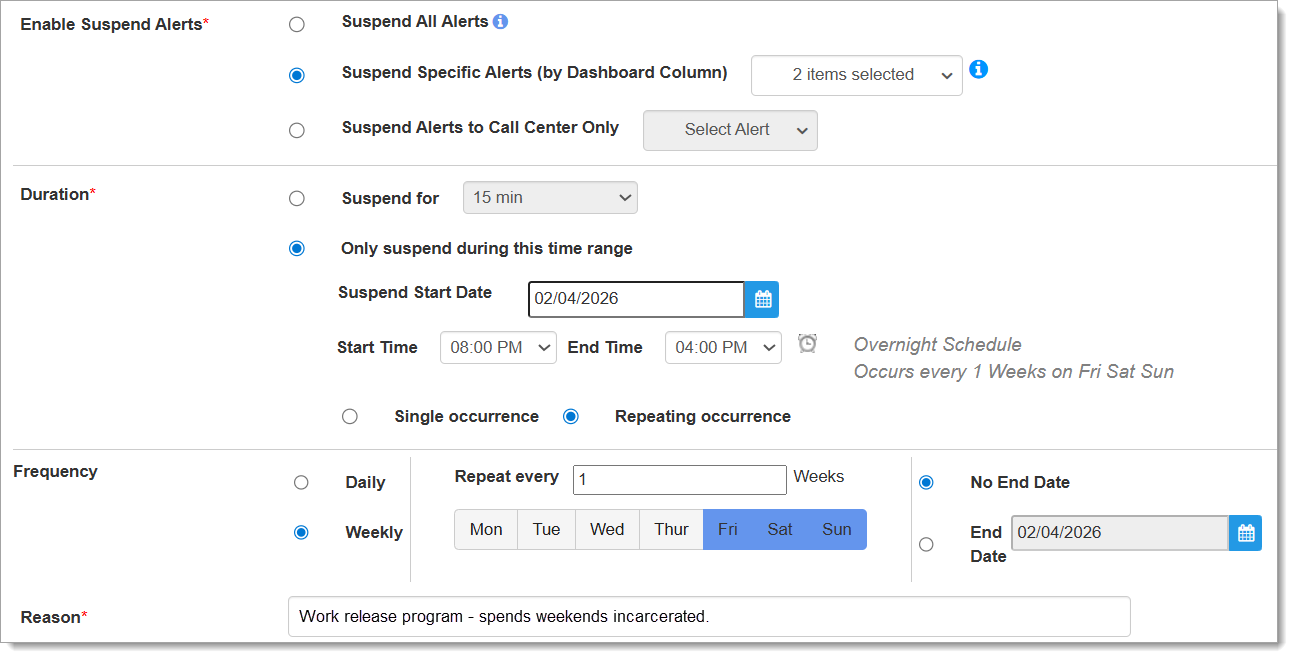Click the Repeat every weeks field
This screenshot has height=658, width=1293.
679,480
